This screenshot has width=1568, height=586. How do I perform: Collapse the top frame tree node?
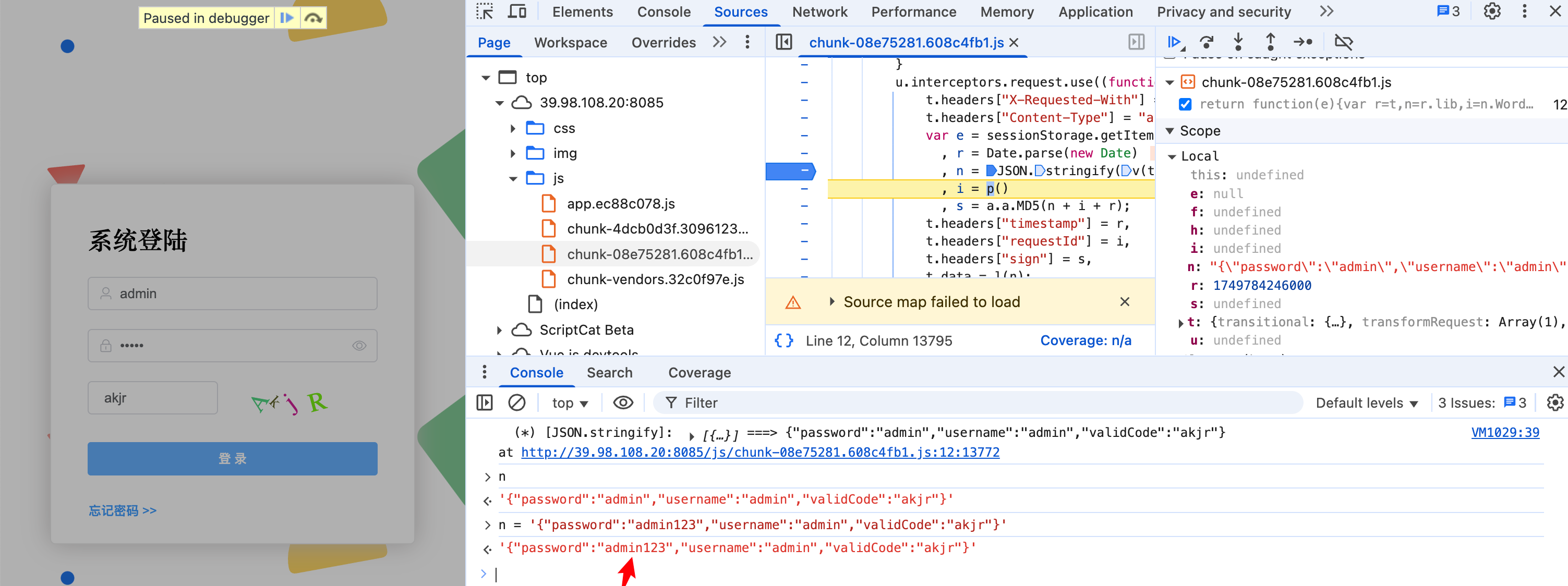pyautogui.click(x=485, y=78)
